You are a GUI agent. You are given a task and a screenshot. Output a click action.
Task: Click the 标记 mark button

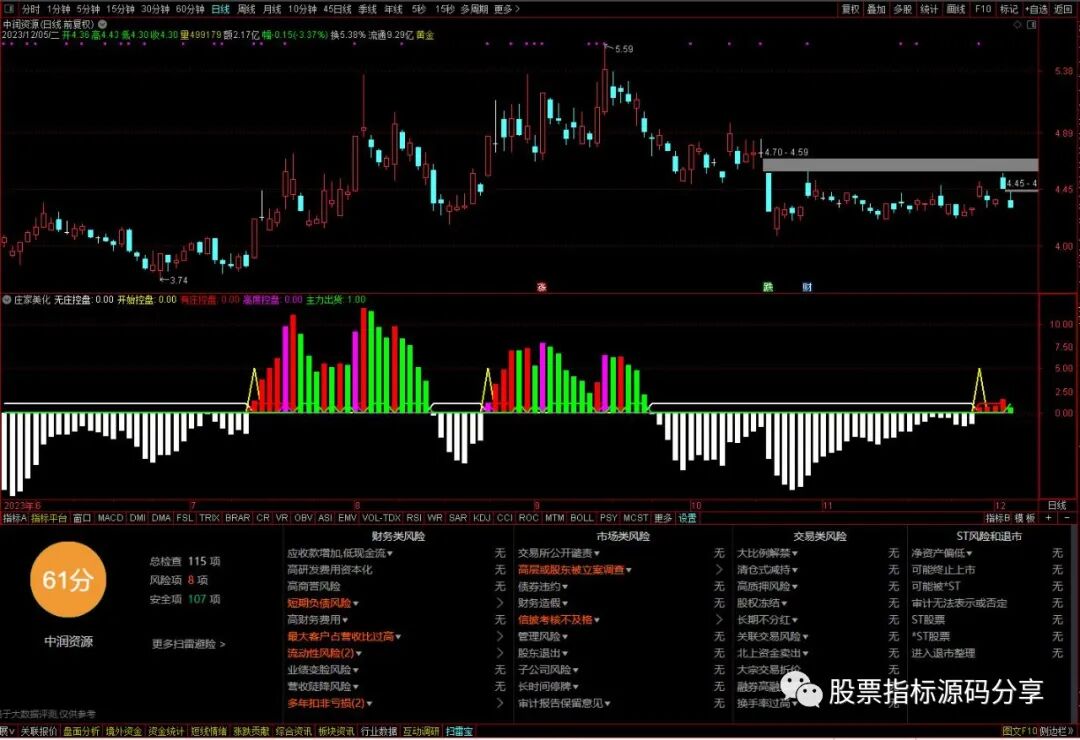(x=1009, y=9)
